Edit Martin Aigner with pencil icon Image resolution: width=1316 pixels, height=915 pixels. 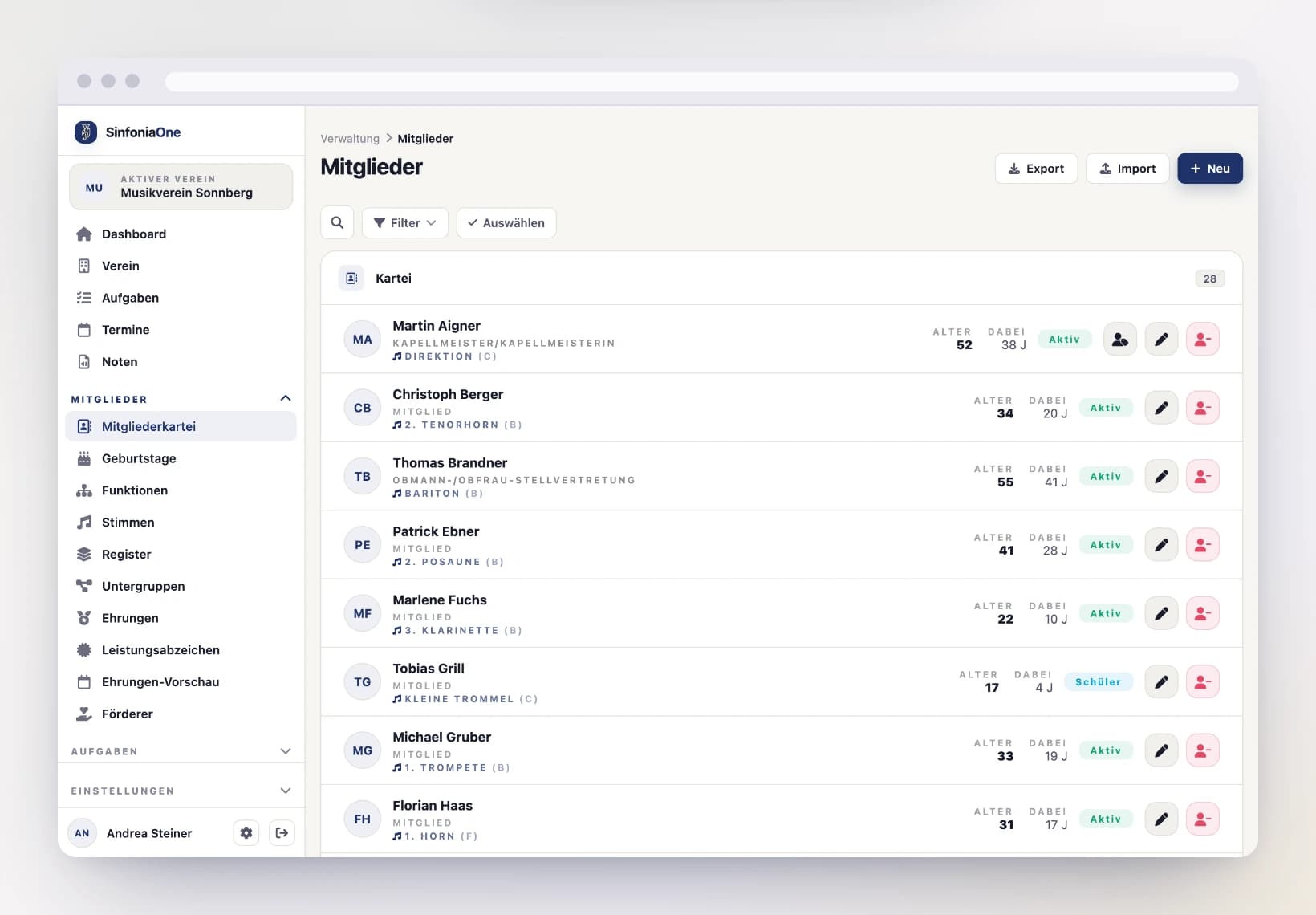coord(1161,340)
